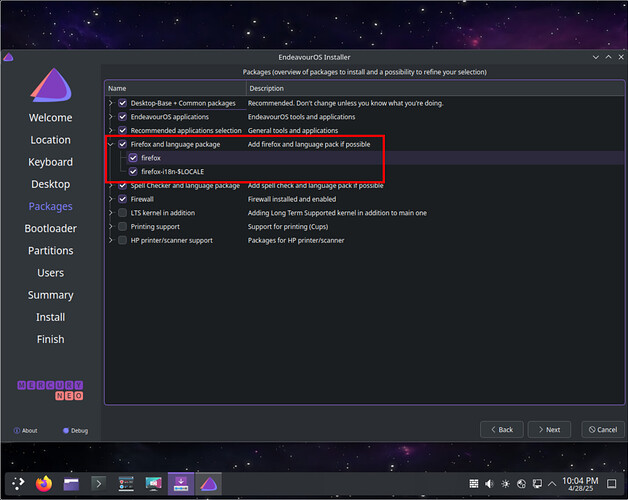Uncheck Spell Checker and language package
Image resolution: width=628 pixels, height=500 pixels.
coord(123,185)
